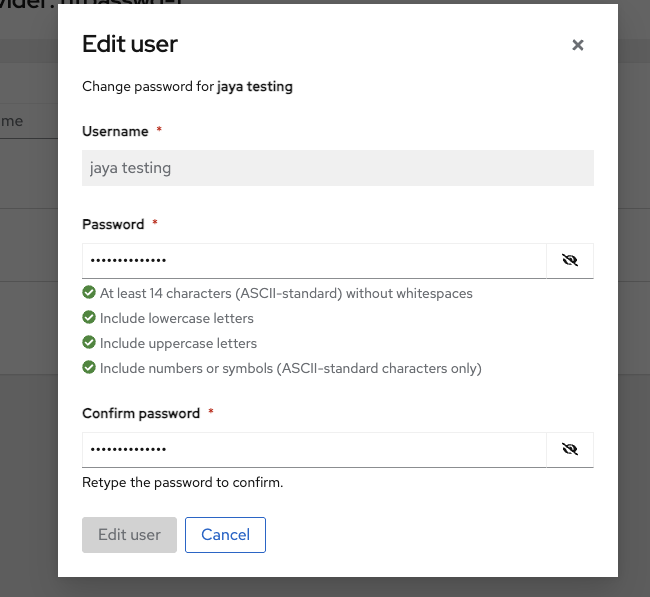Click the Confirm password label
Screen dimensions: 650x597
coord(141,413)
